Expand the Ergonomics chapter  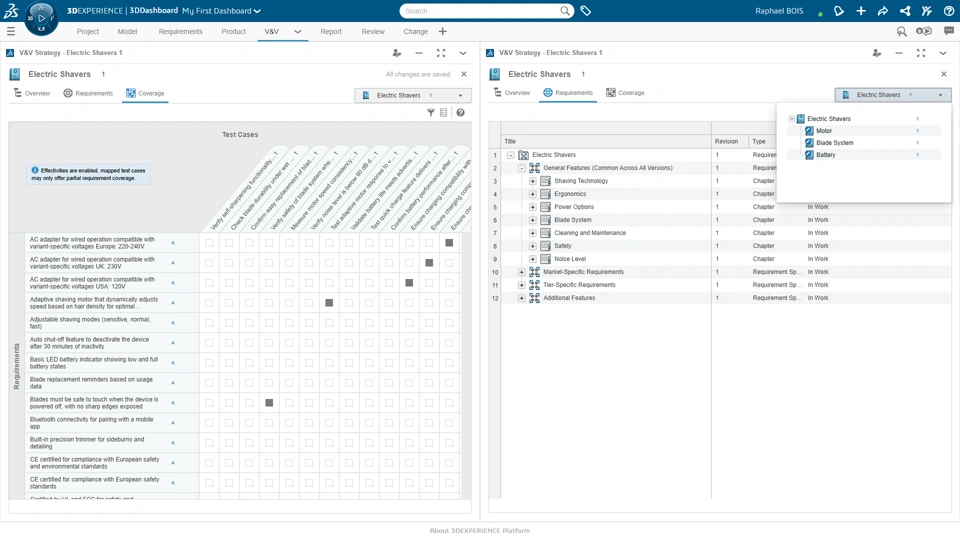[x=533, y=194]
